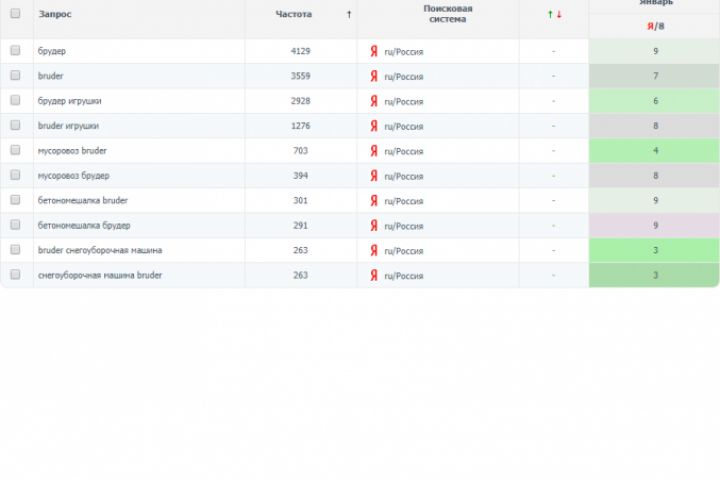720x480 pixels.
Task: Click the Поисковая система column header
Action: 448,14
